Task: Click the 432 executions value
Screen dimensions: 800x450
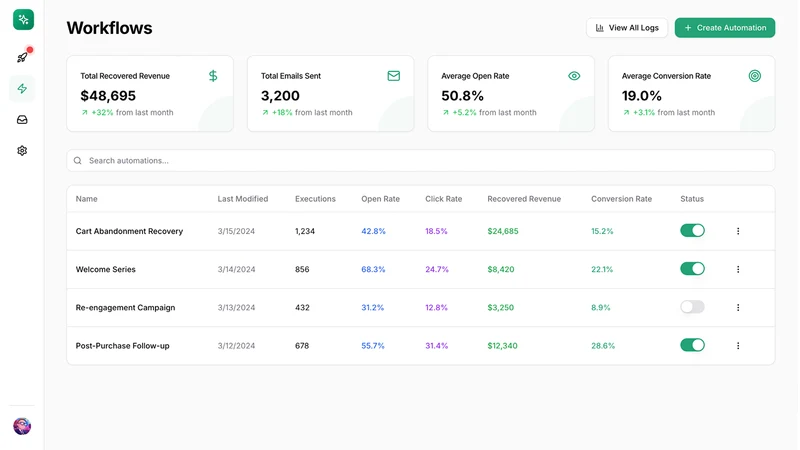Action: [302, 308]
